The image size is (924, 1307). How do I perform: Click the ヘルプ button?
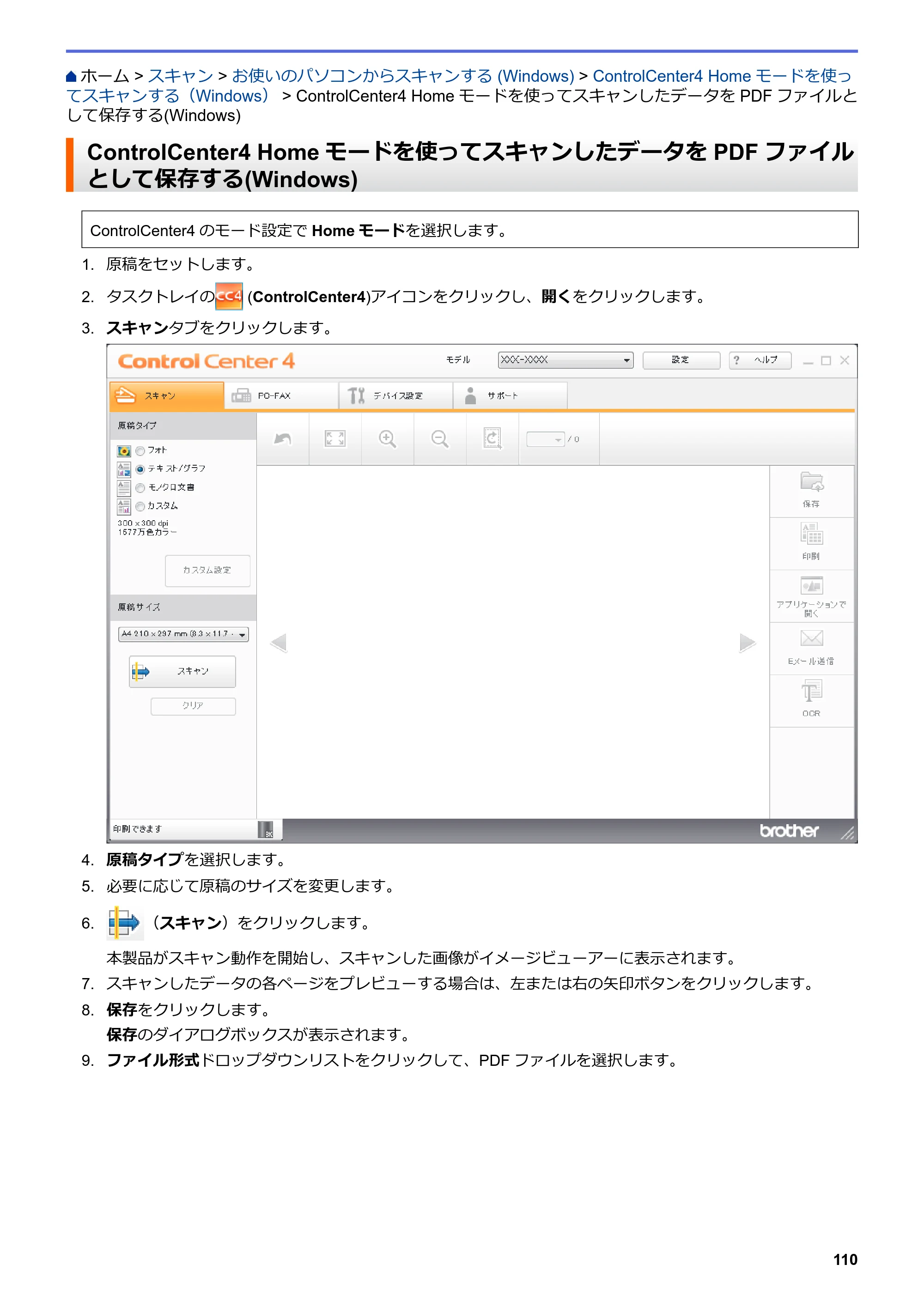[760, 360]
